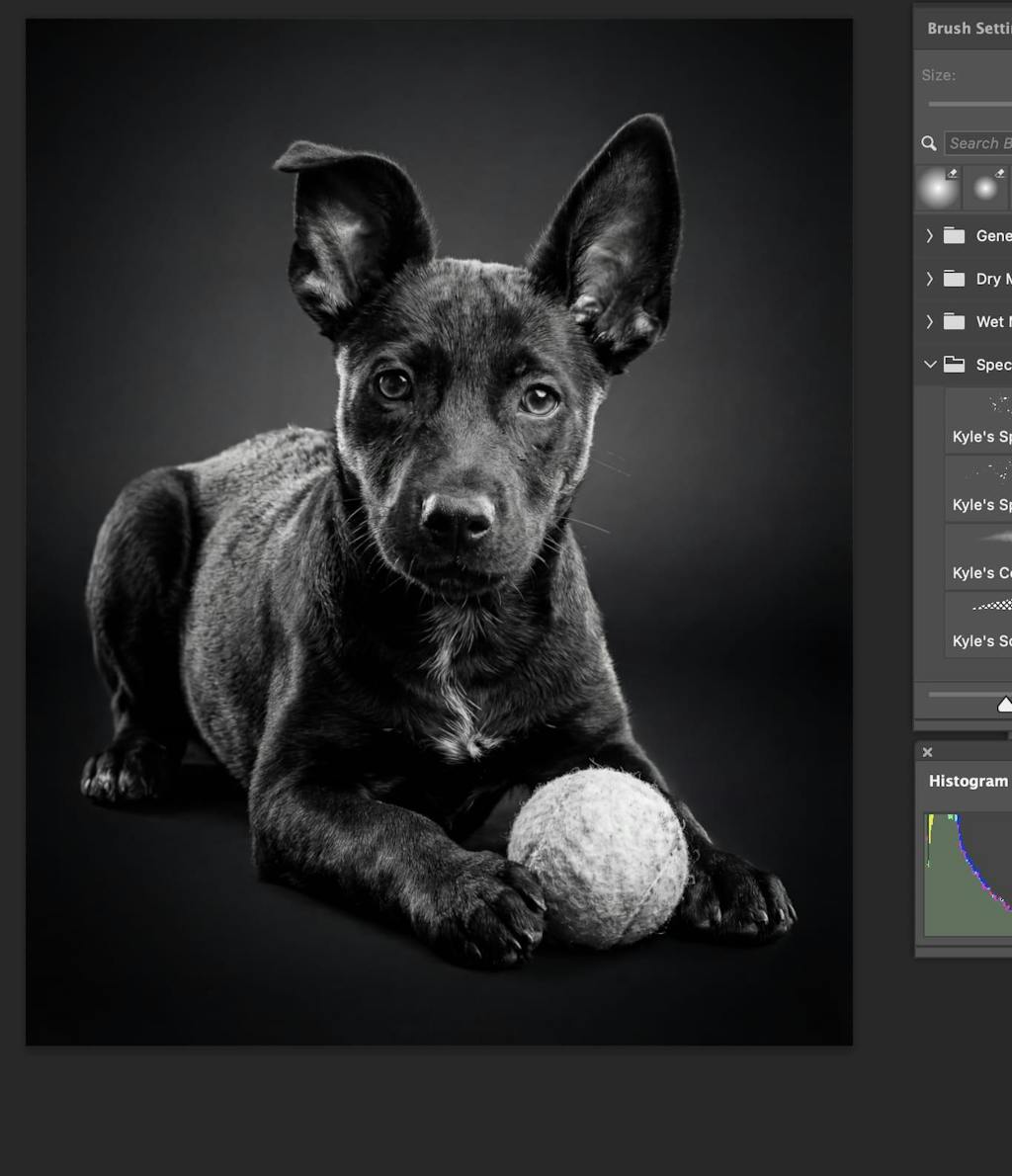Pick the larger soft round recent brush
This screenshot has height=1176, width=1012.
938,188
